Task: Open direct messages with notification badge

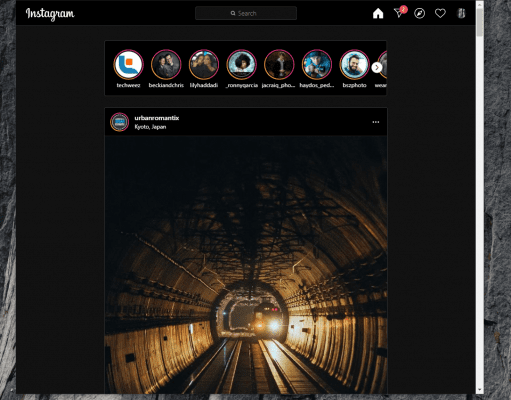Action: point(399,12)
